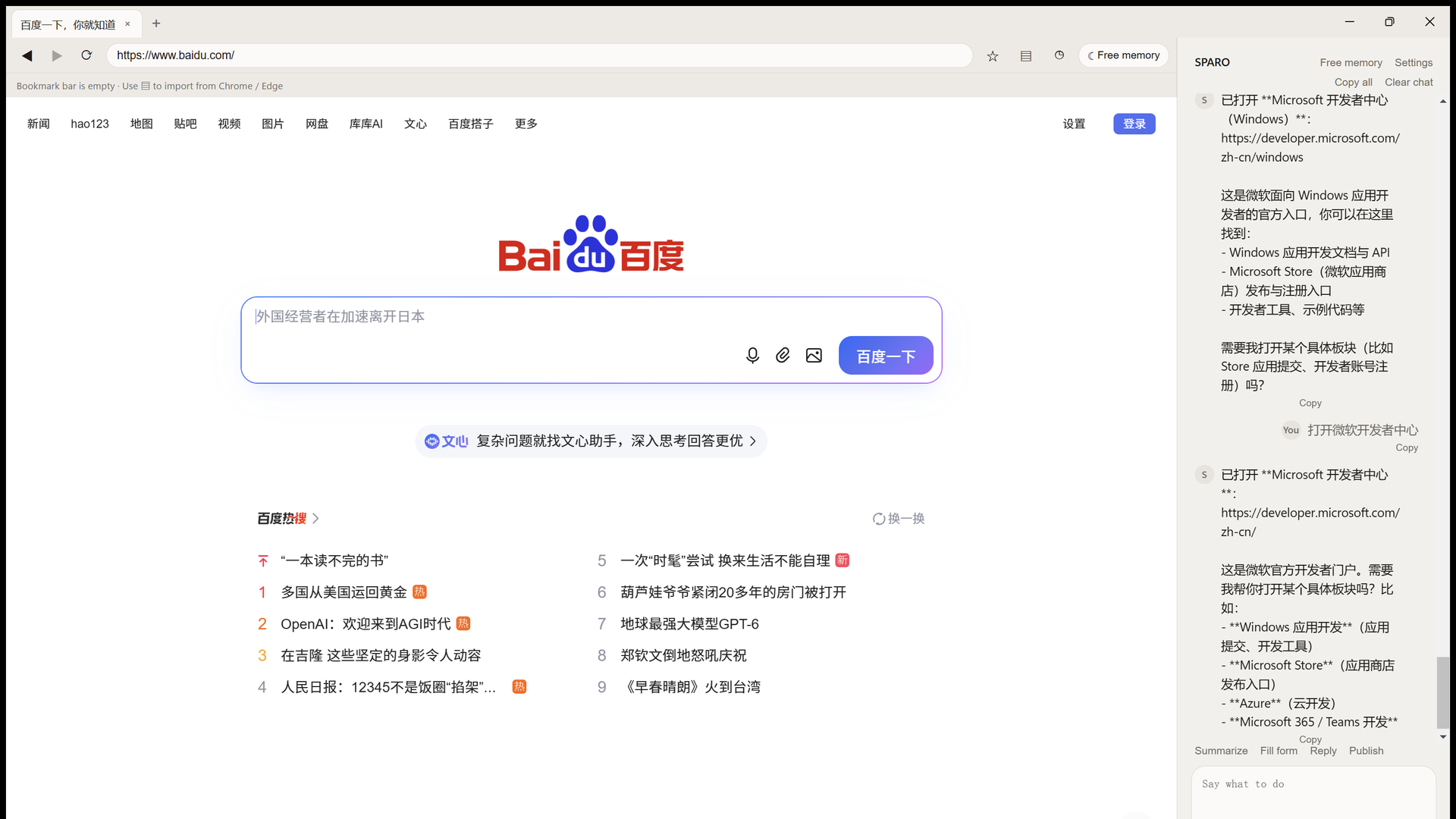Screen dimensions: 1456x819
Task: Open the 更多 menu in Baidu navigation
Action: 526,124
